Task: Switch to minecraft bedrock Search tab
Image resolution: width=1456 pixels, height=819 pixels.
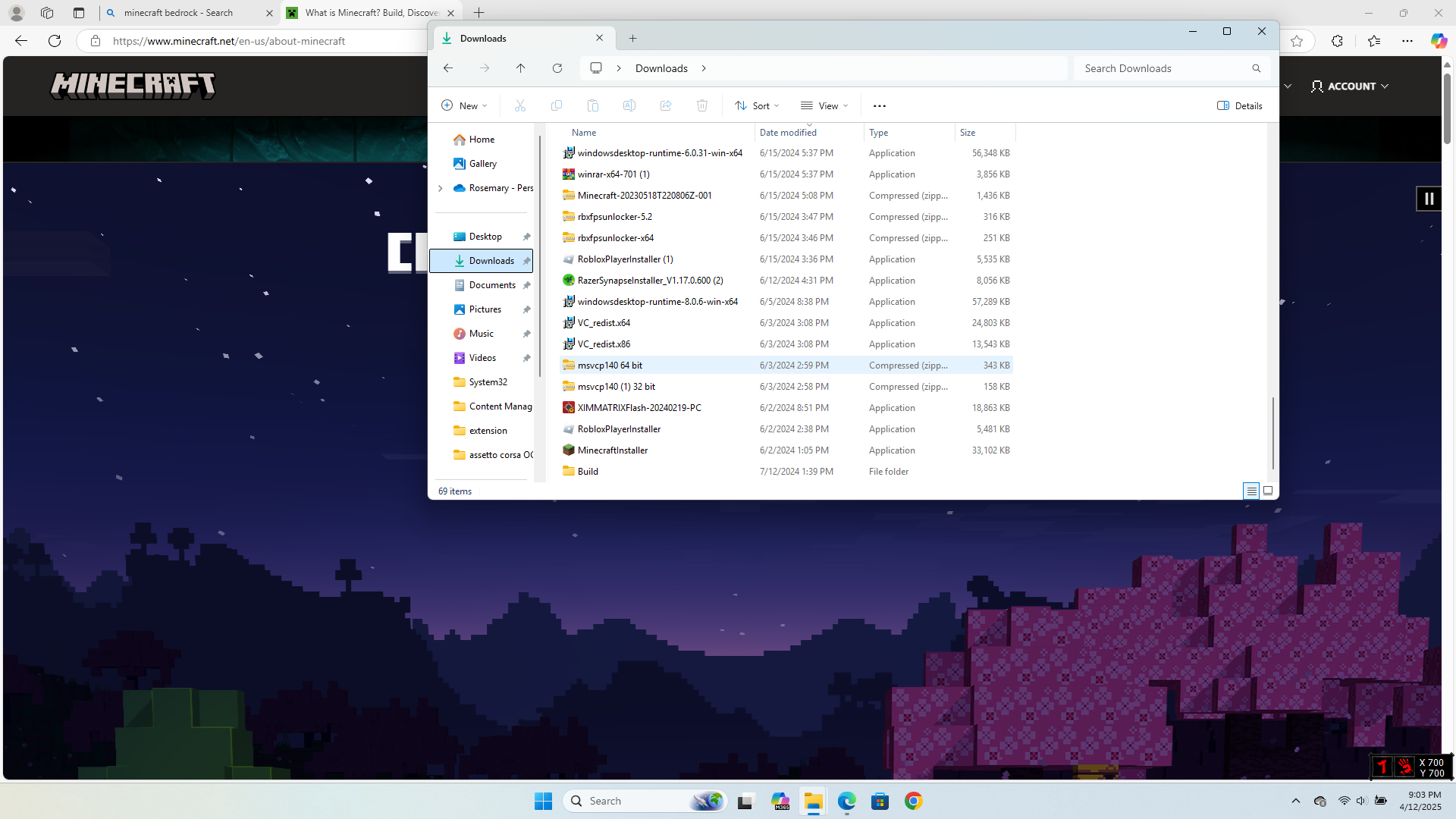Action: (190, 13)
